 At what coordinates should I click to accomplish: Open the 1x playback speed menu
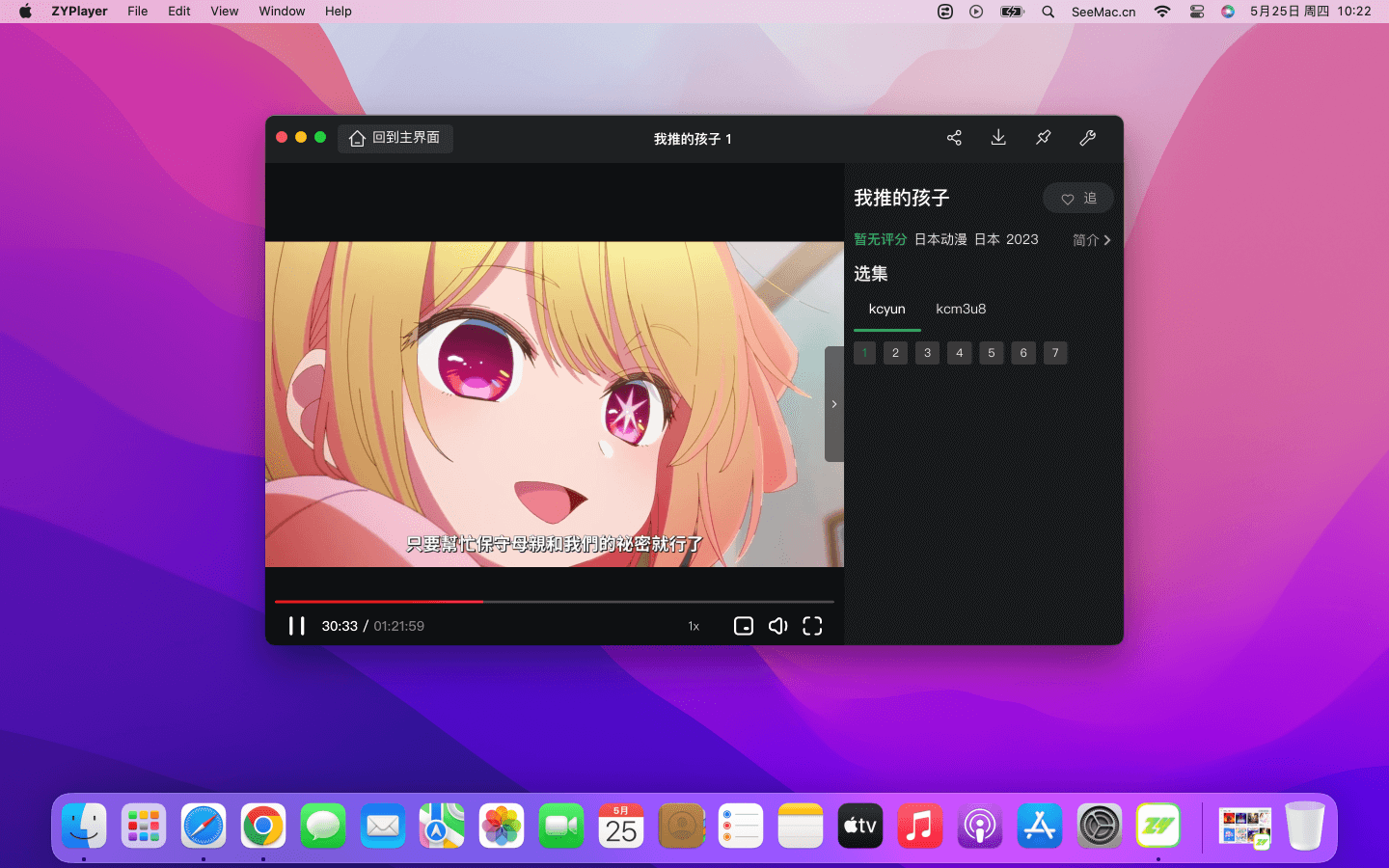(694, 626)
